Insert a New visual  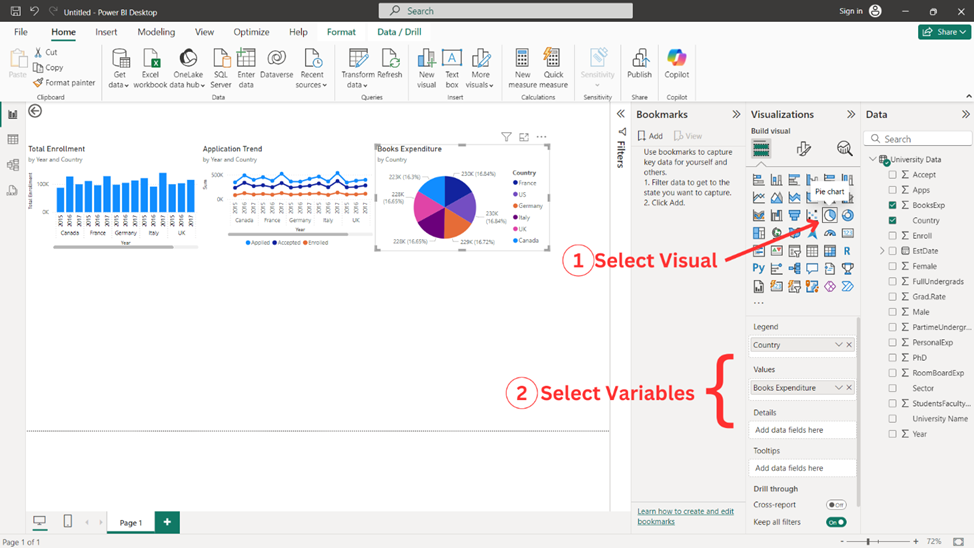(427, 68)
